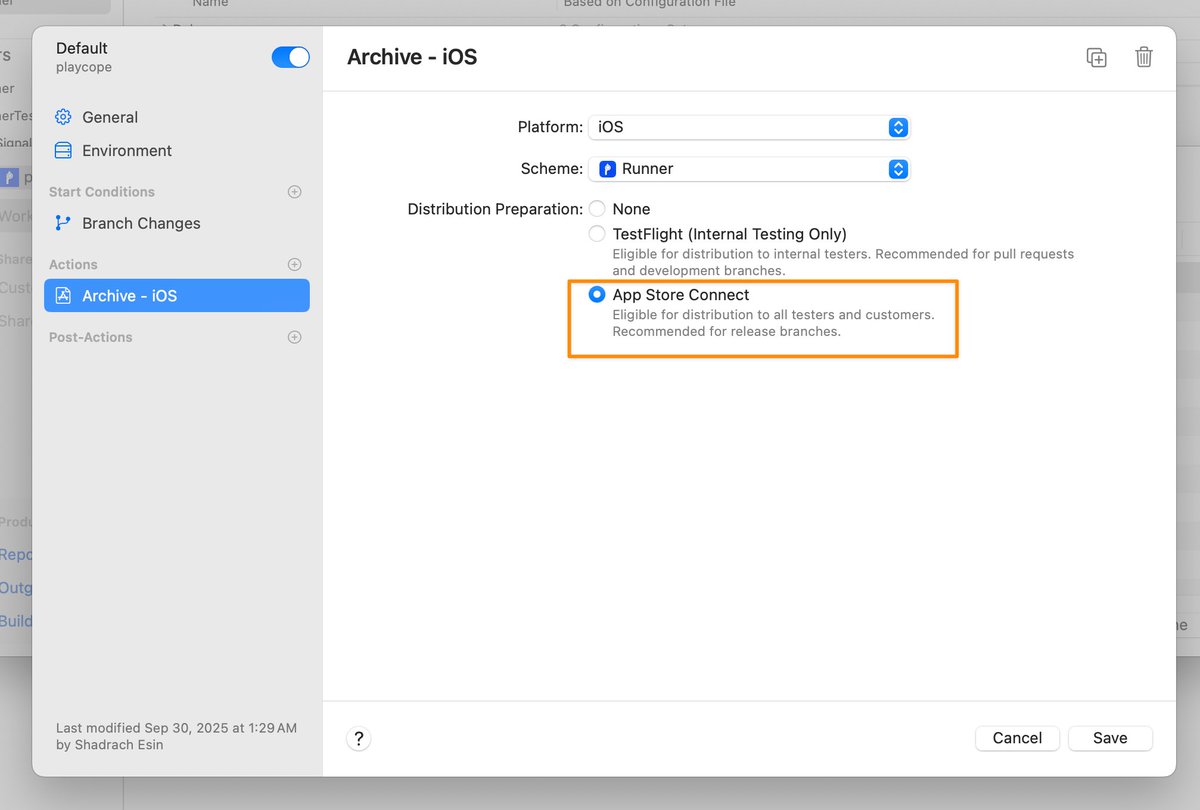Duplicate the Archive - iOS action
Viewport: 1200px width, 810px height.
[x=1097, y=58]
